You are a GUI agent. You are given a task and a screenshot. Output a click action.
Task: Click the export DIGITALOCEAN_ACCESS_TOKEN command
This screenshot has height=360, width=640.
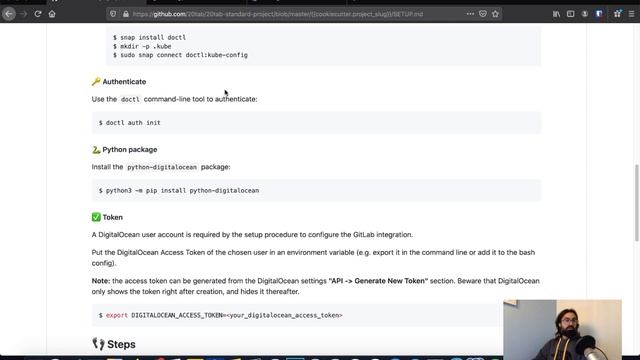click(x=220, y=315)
